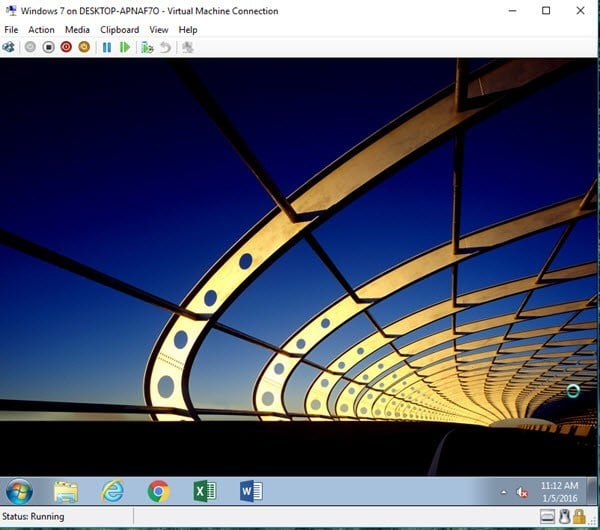Open the File menu
The height and width of the screenshot is (530, 600).
pyautogui.click(x=11, y=30)
